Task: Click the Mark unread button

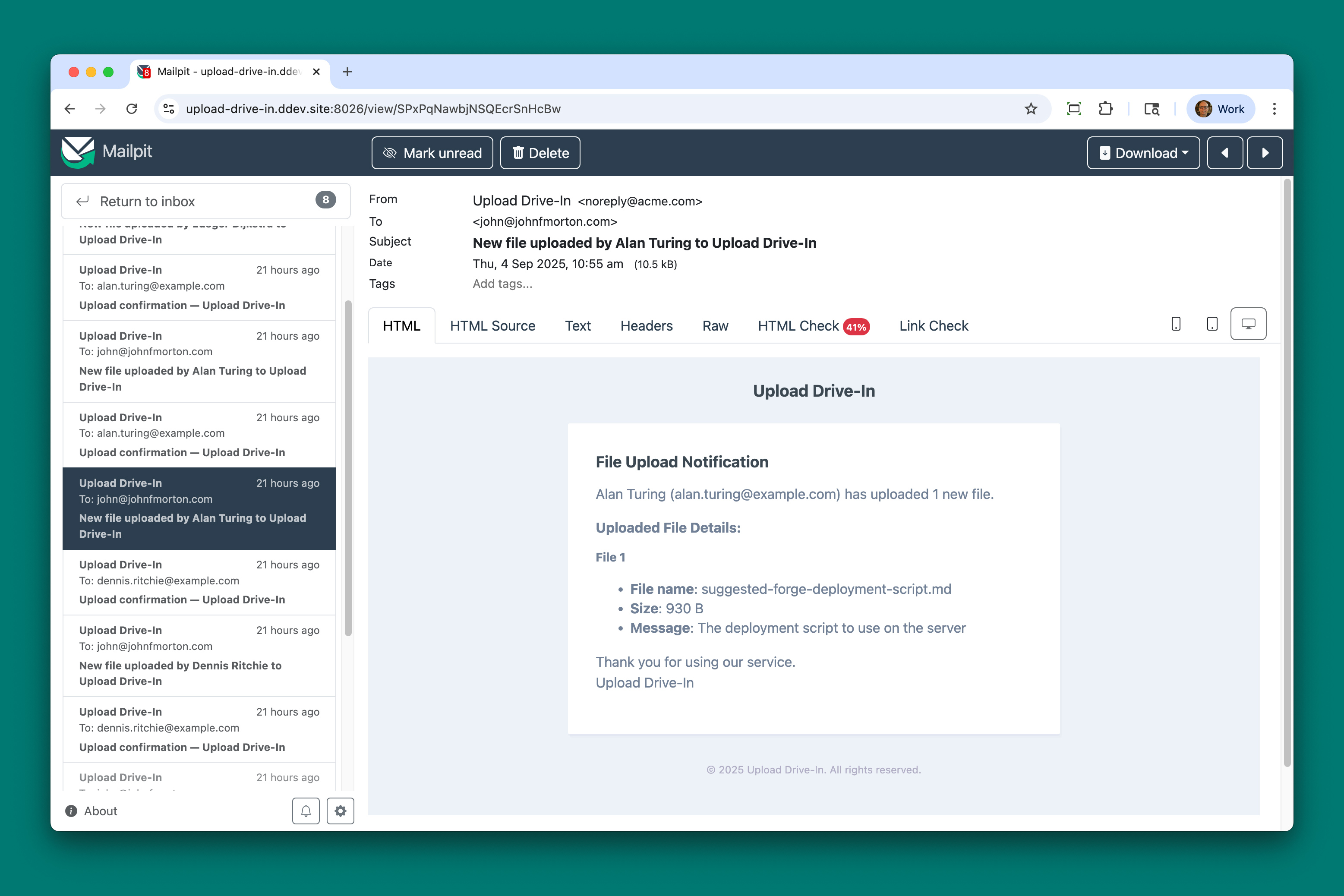Action: pyautogui.click(x=432, y=153)
